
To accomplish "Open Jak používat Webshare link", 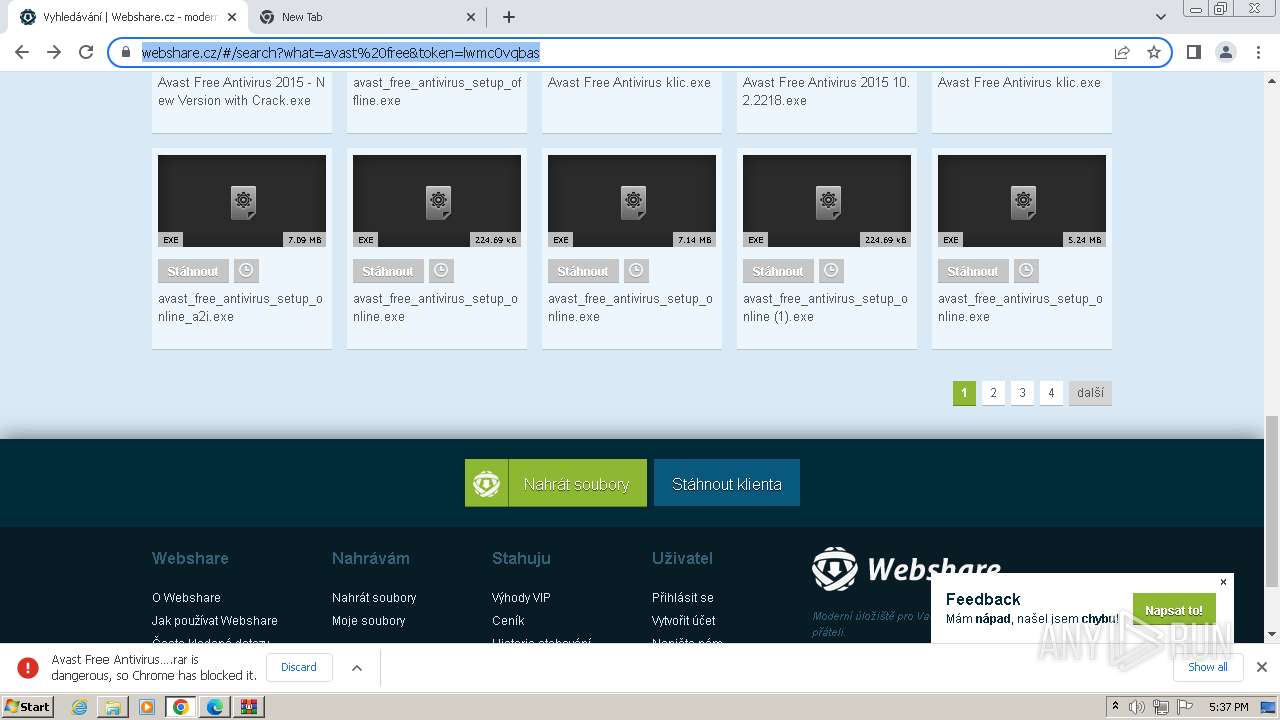I will (215, 620).
